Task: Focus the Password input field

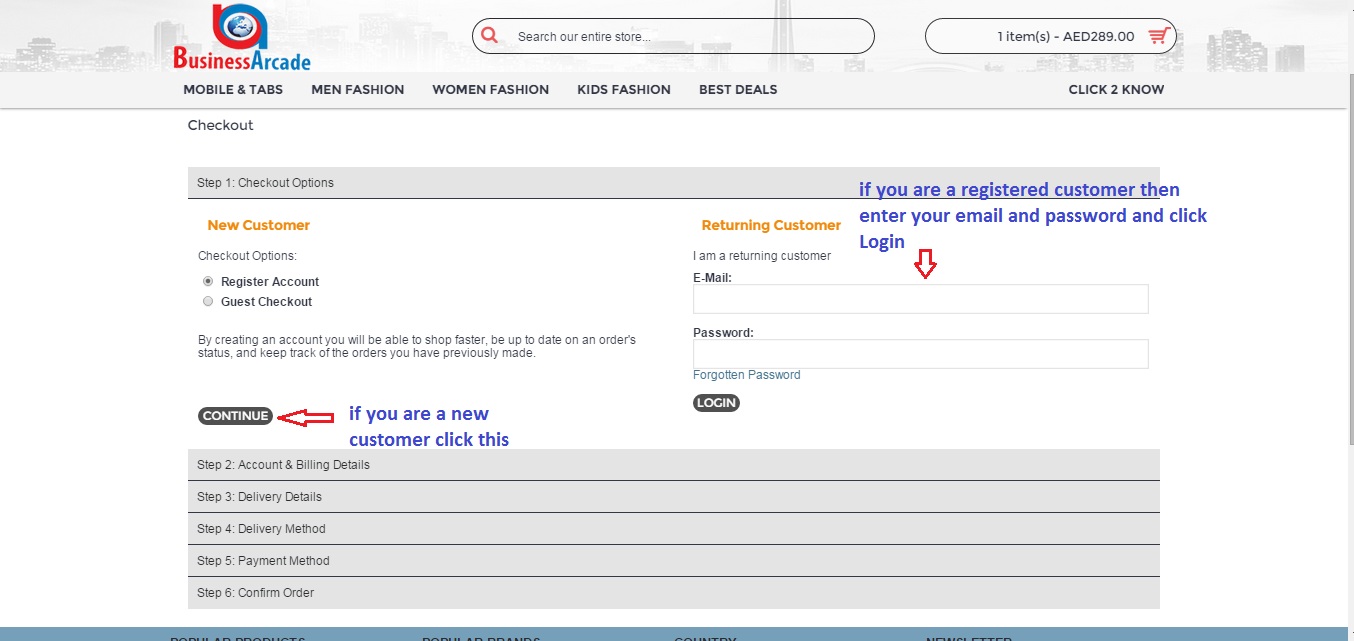Action: pos(920,354)
